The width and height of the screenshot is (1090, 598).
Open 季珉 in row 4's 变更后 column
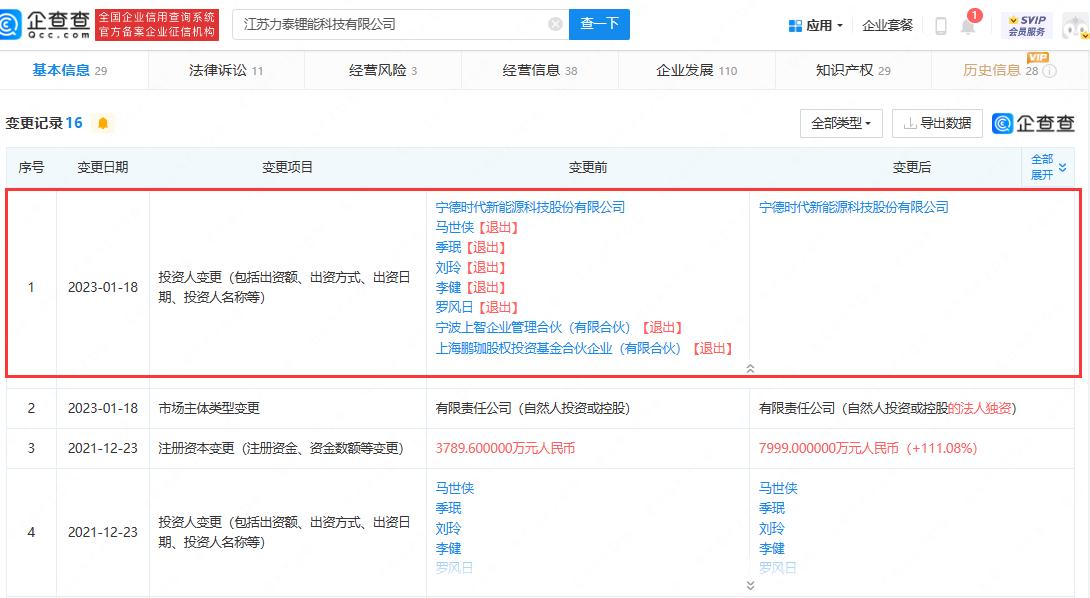tap(772, 508)
